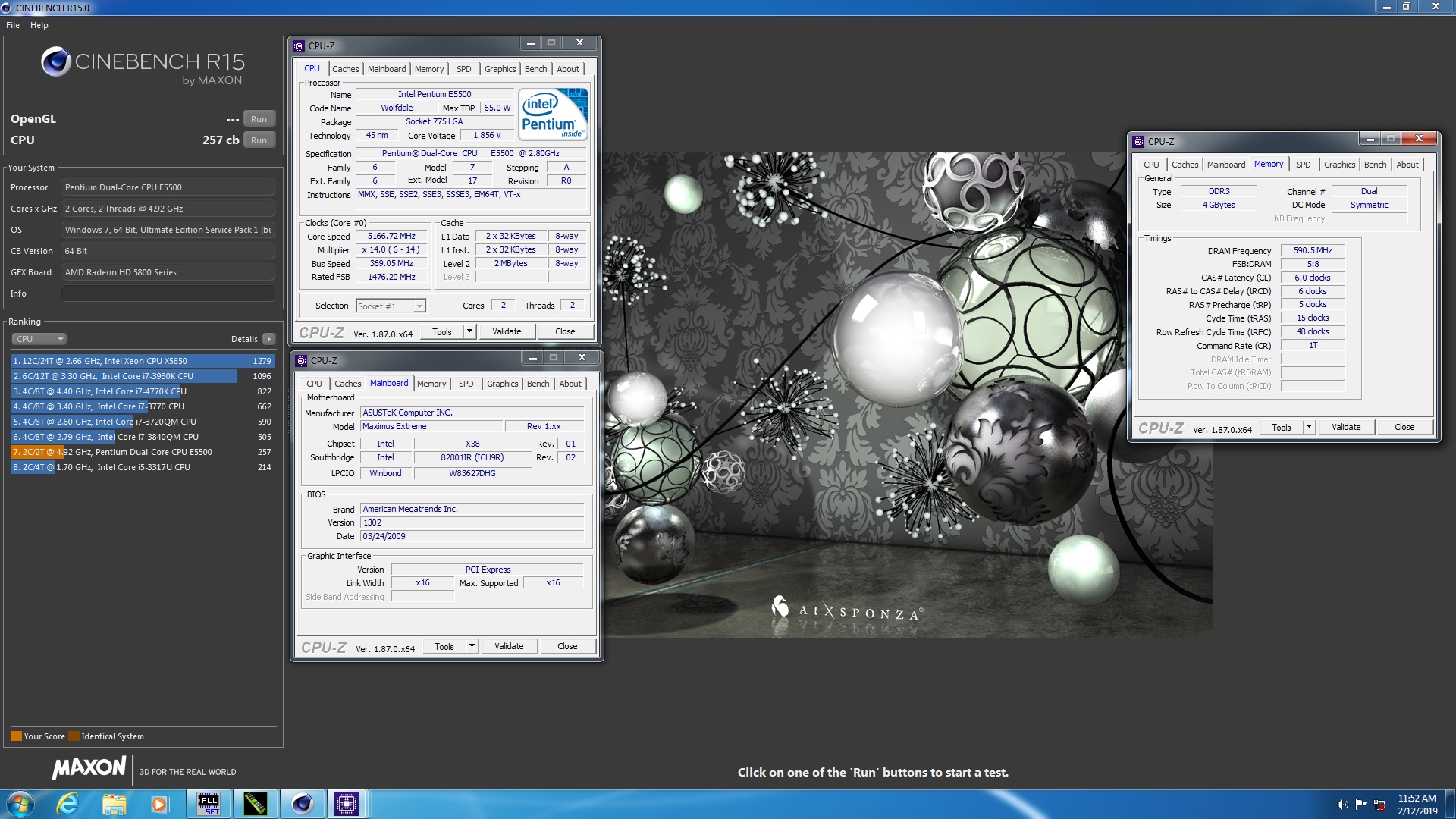
Task: Click the Show Desktop strip at taskbar end
Action: tap(1451, 804)
